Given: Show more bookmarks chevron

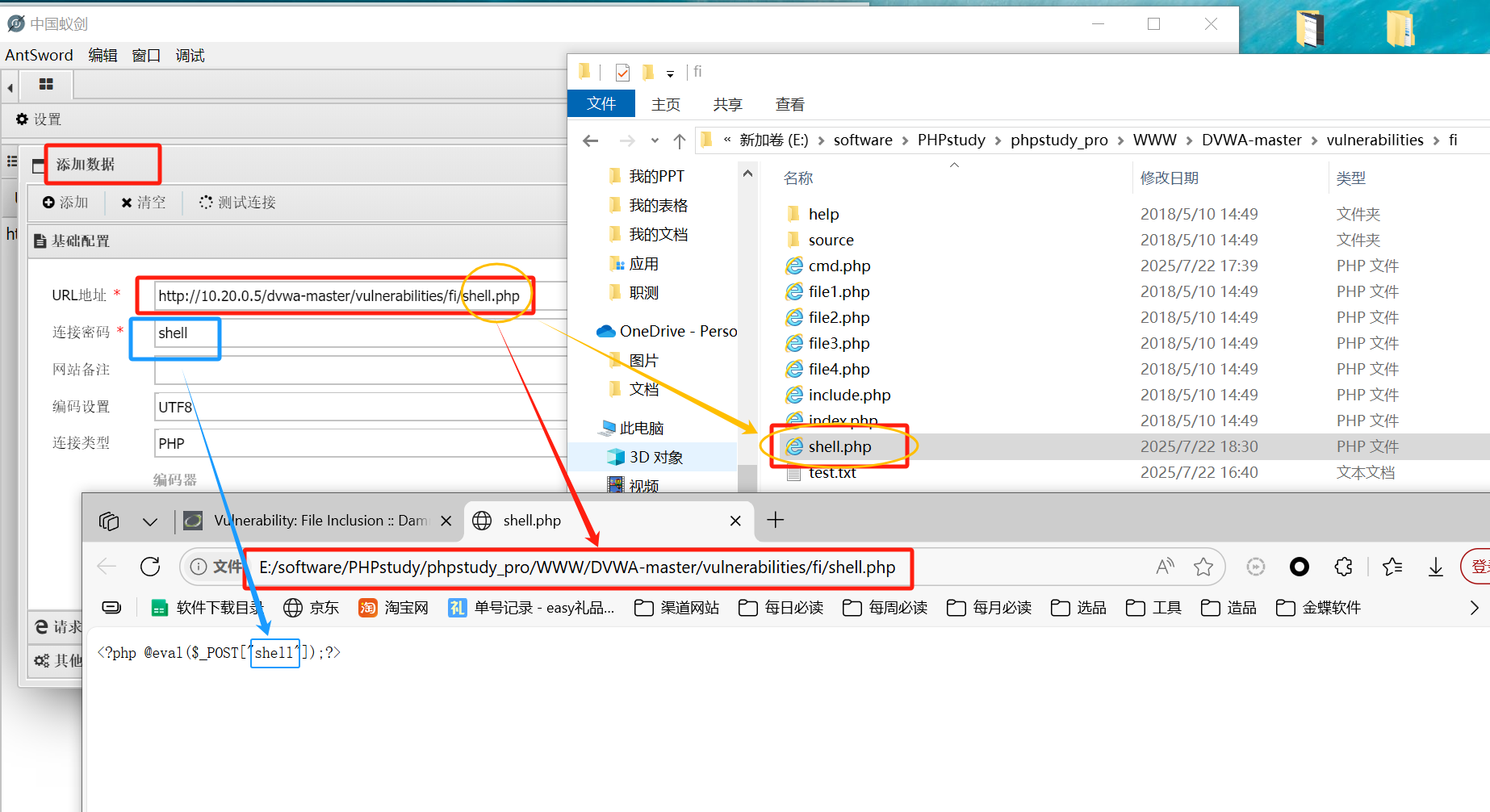Looking at the screenshot, I should 1474,608.
